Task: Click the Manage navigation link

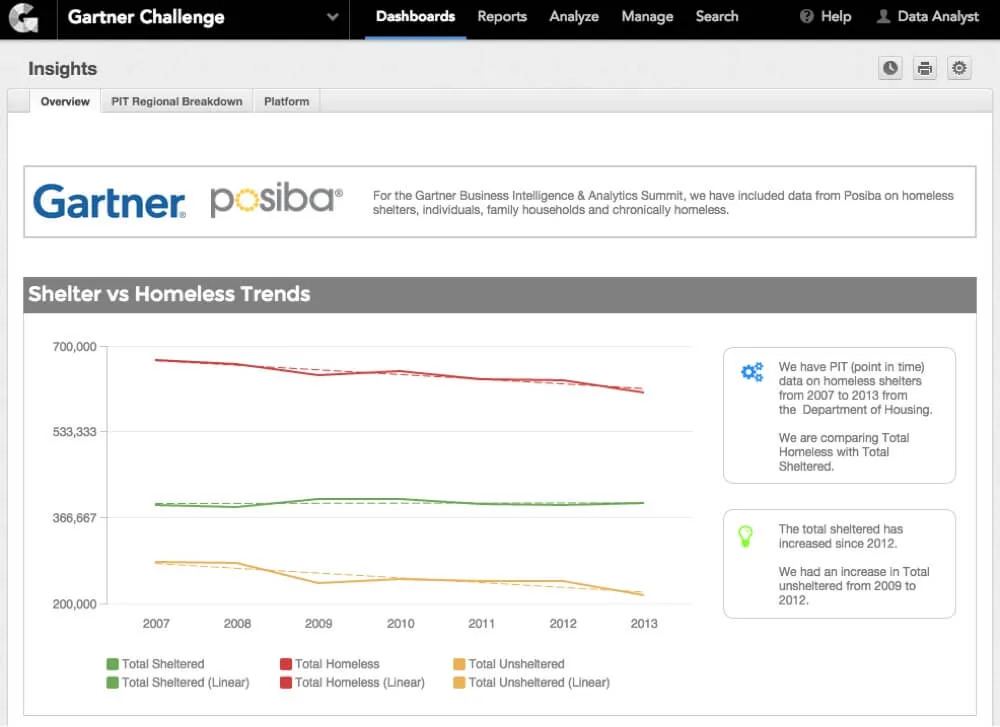Action: click(x=647, y=17)
